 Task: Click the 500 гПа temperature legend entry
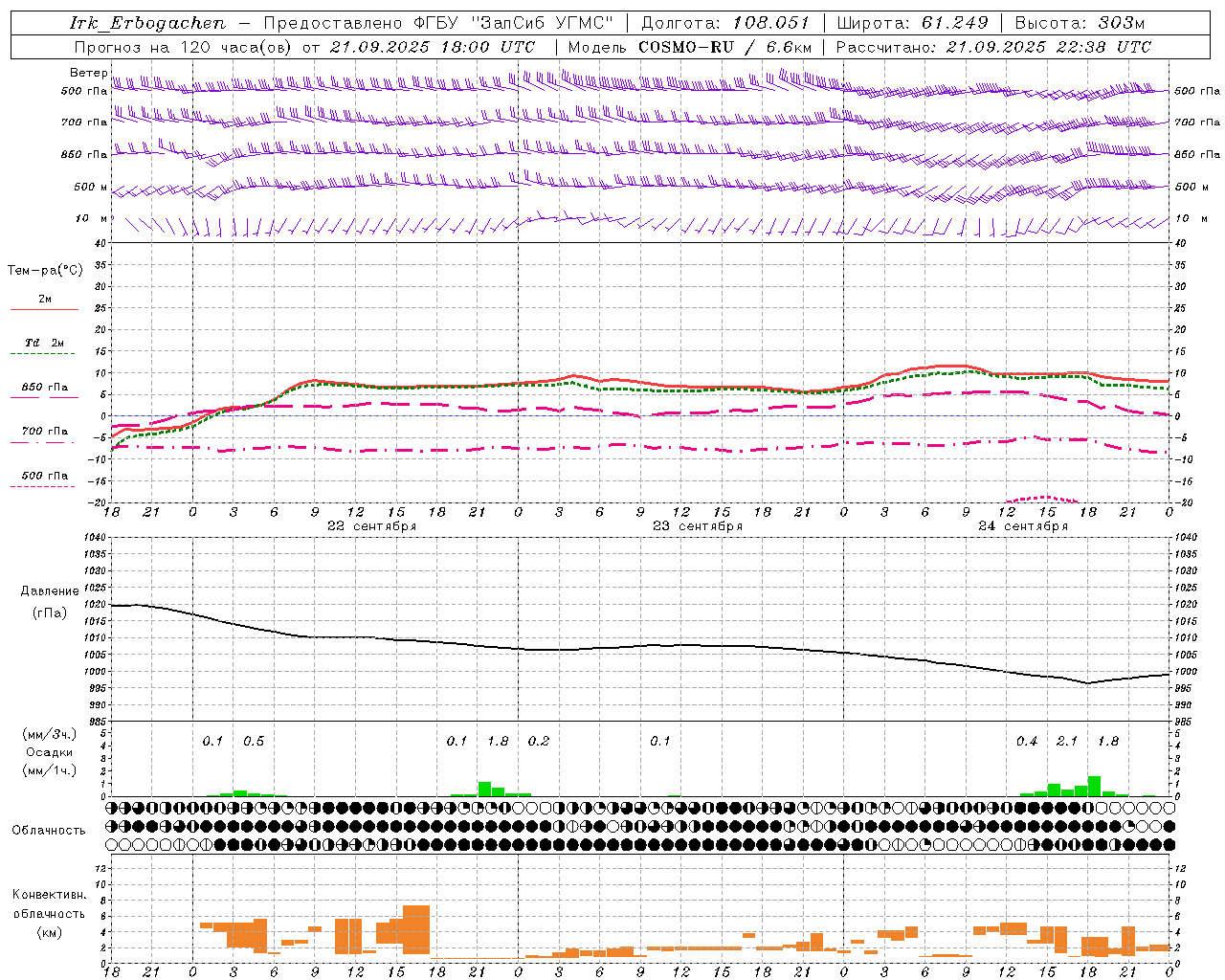click(x=45, y=476)
